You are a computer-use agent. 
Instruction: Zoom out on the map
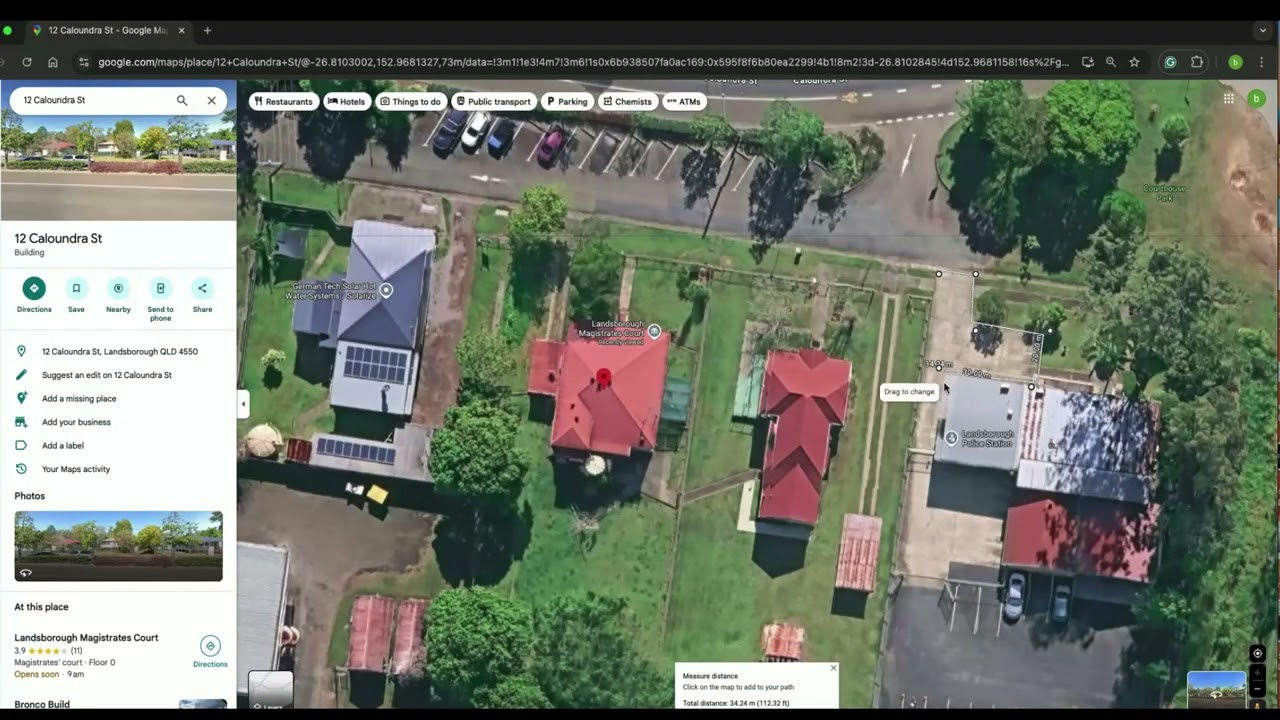[1258, 691]
